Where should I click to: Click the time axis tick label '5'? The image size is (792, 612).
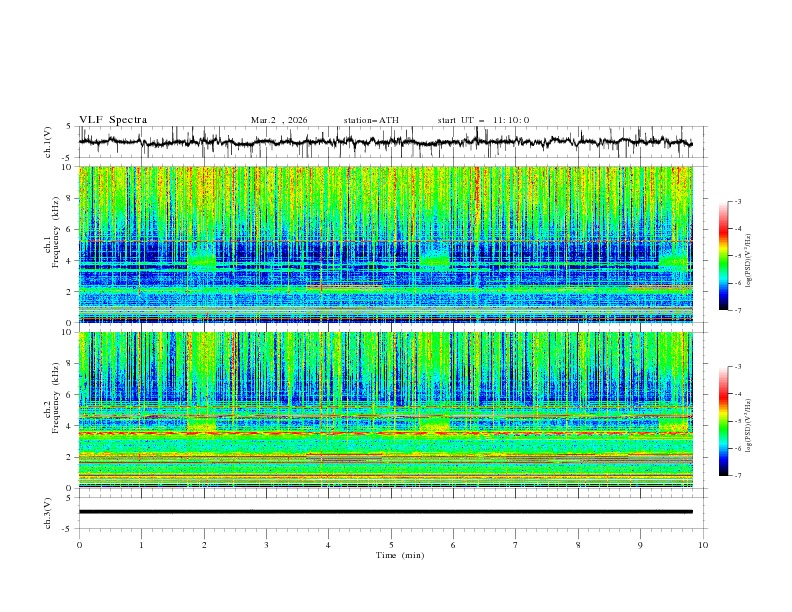[391, 545]
